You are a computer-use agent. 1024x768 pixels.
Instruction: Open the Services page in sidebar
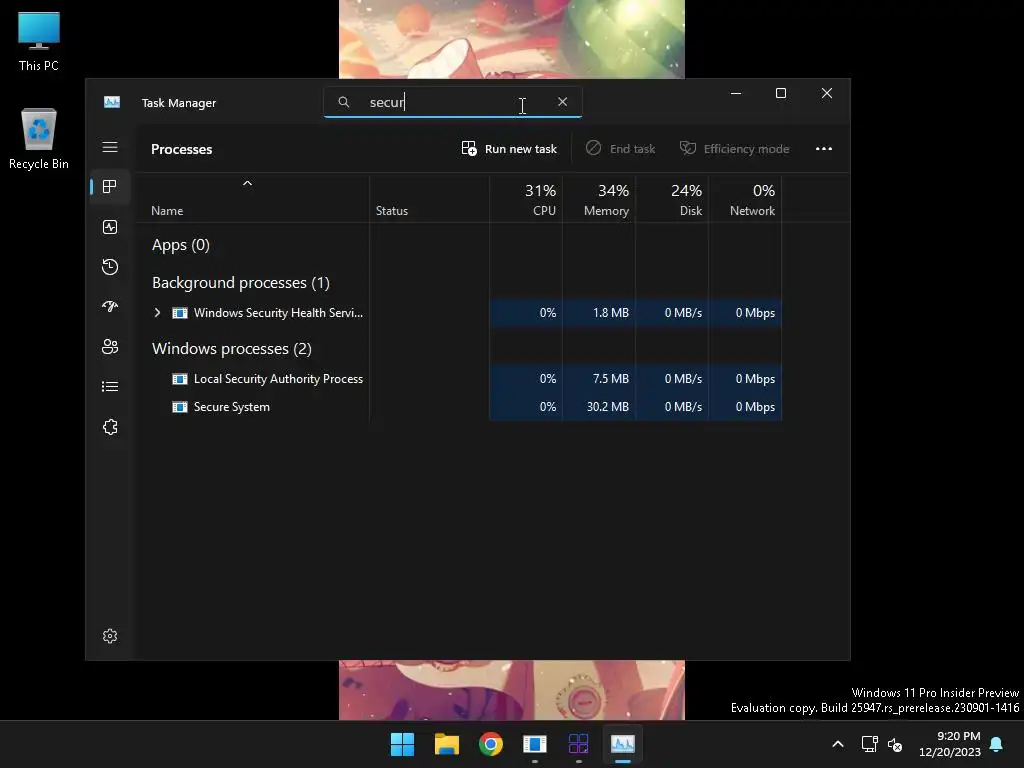pos(110,426)
